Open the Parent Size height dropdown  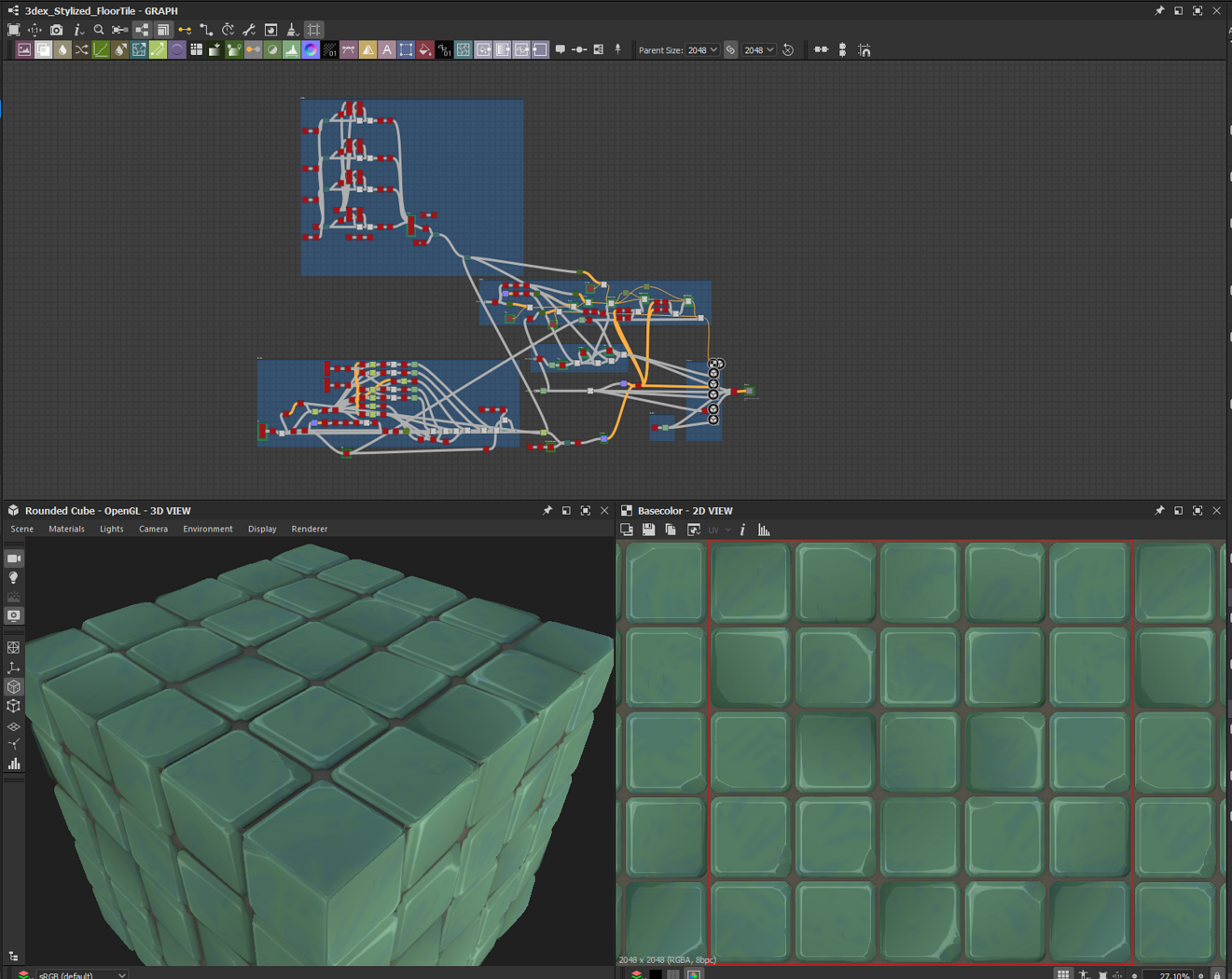759,50
